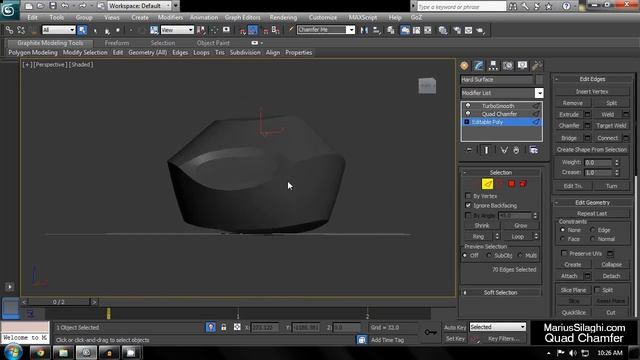
Task: Enable the By Angle checkbox
Action: (468, 216)
